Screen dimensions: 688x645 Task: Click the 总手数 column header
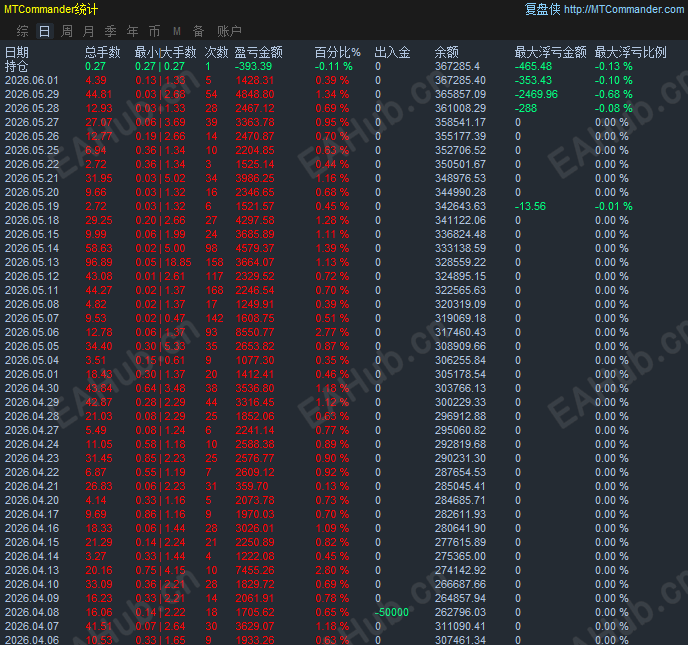pos(103,53)
